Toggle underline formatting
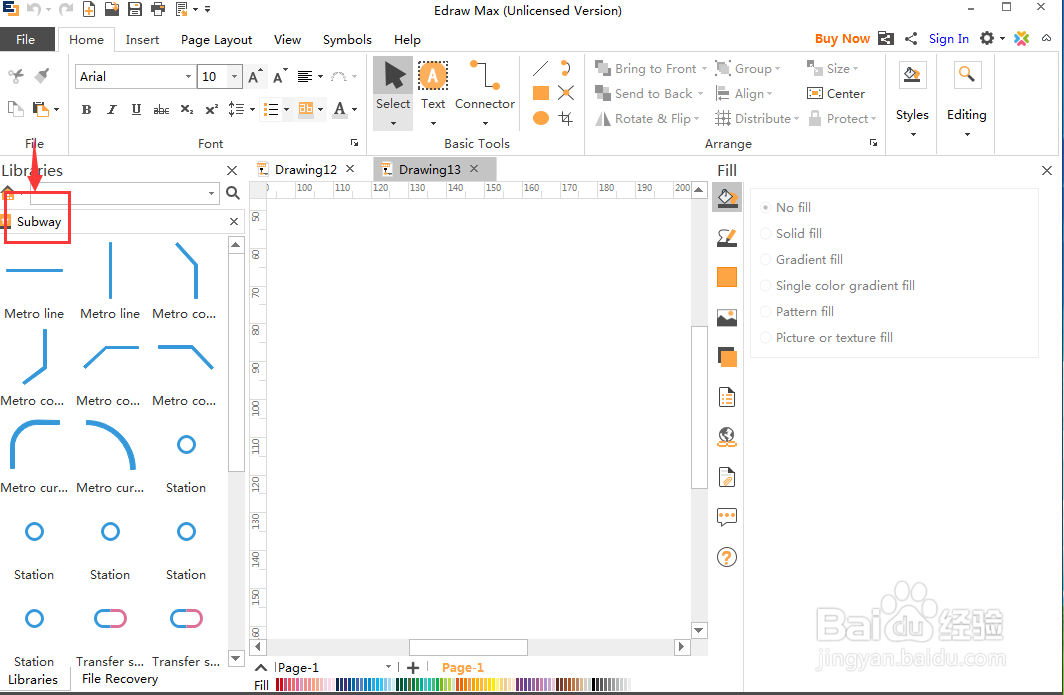This screenshot has width=1064, height=695. coord(136,109)
